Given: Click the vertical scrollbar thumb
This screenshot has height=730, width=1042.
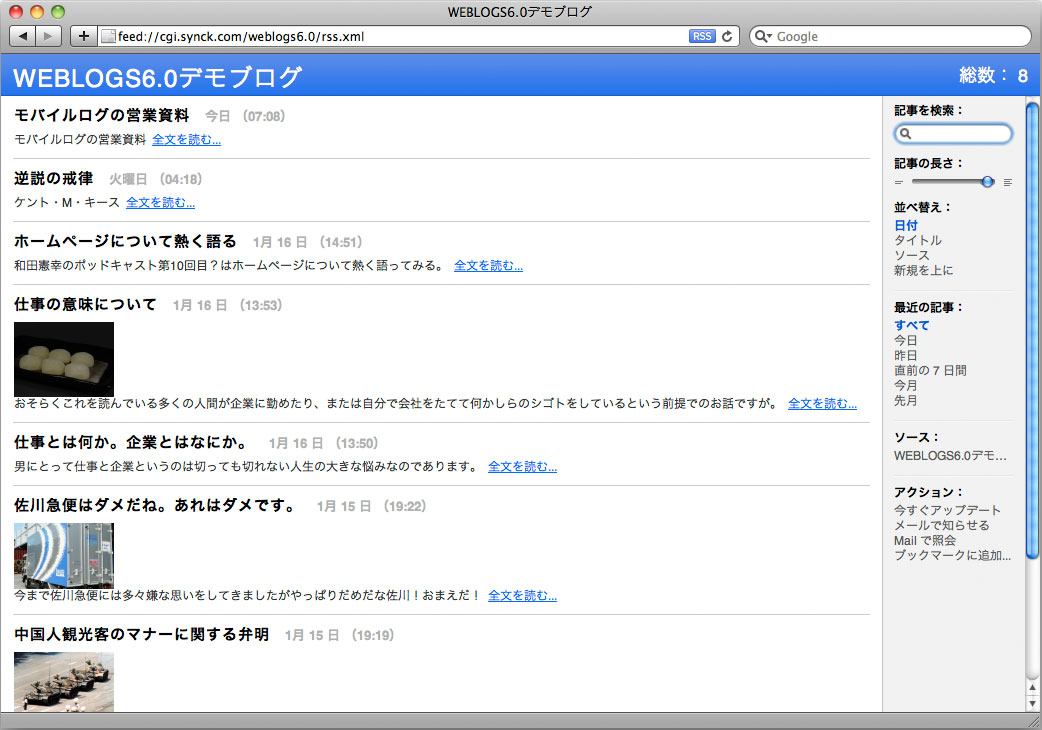Looking at the screenshot, I should click(x=1032, y=331).
